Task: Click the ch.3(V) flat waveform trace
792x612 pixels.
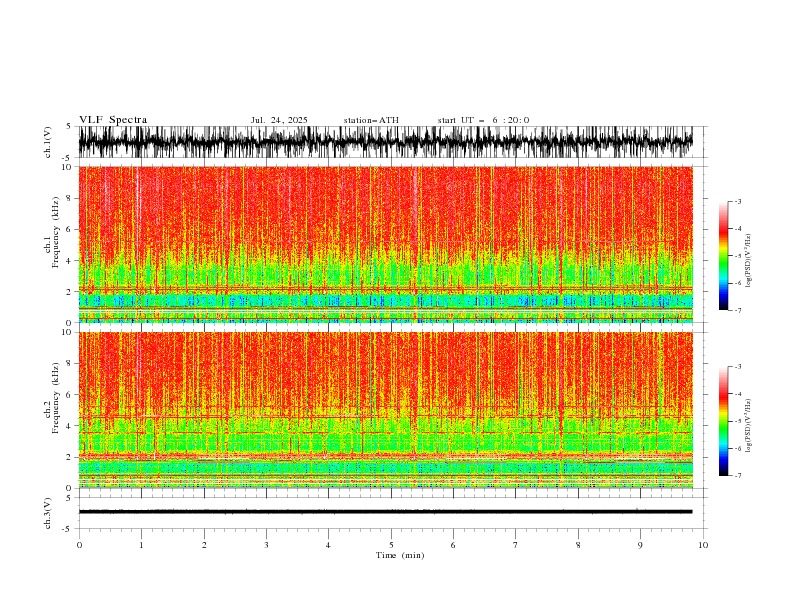Action: click(x=385, y=512)
